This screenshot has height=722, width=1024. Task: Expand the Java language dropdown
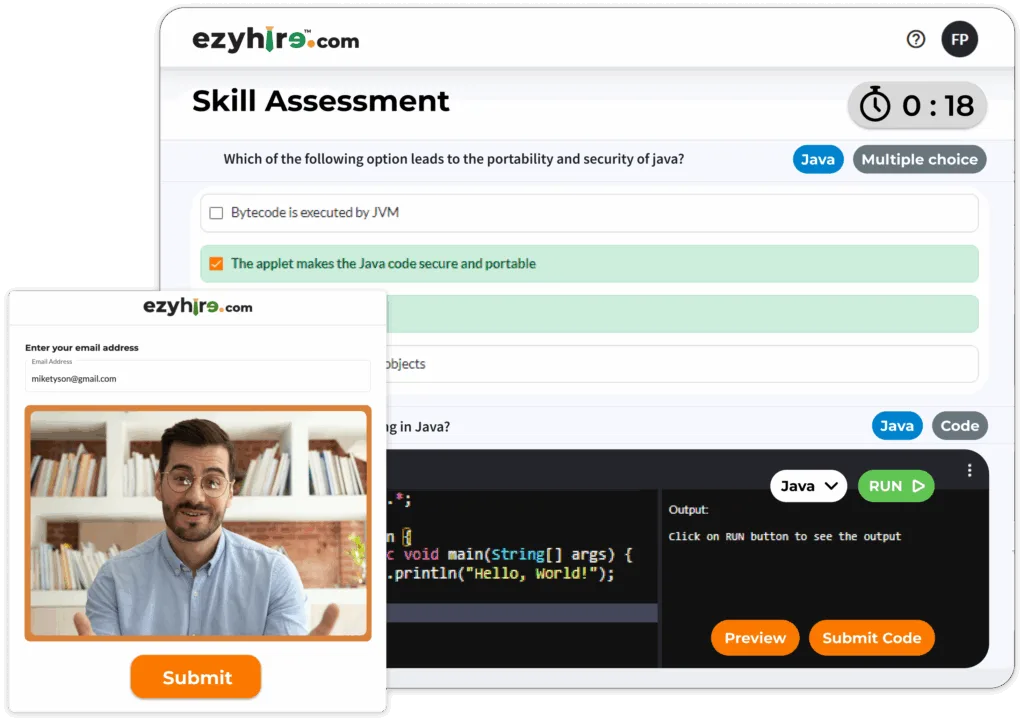[x=808, y=486]
